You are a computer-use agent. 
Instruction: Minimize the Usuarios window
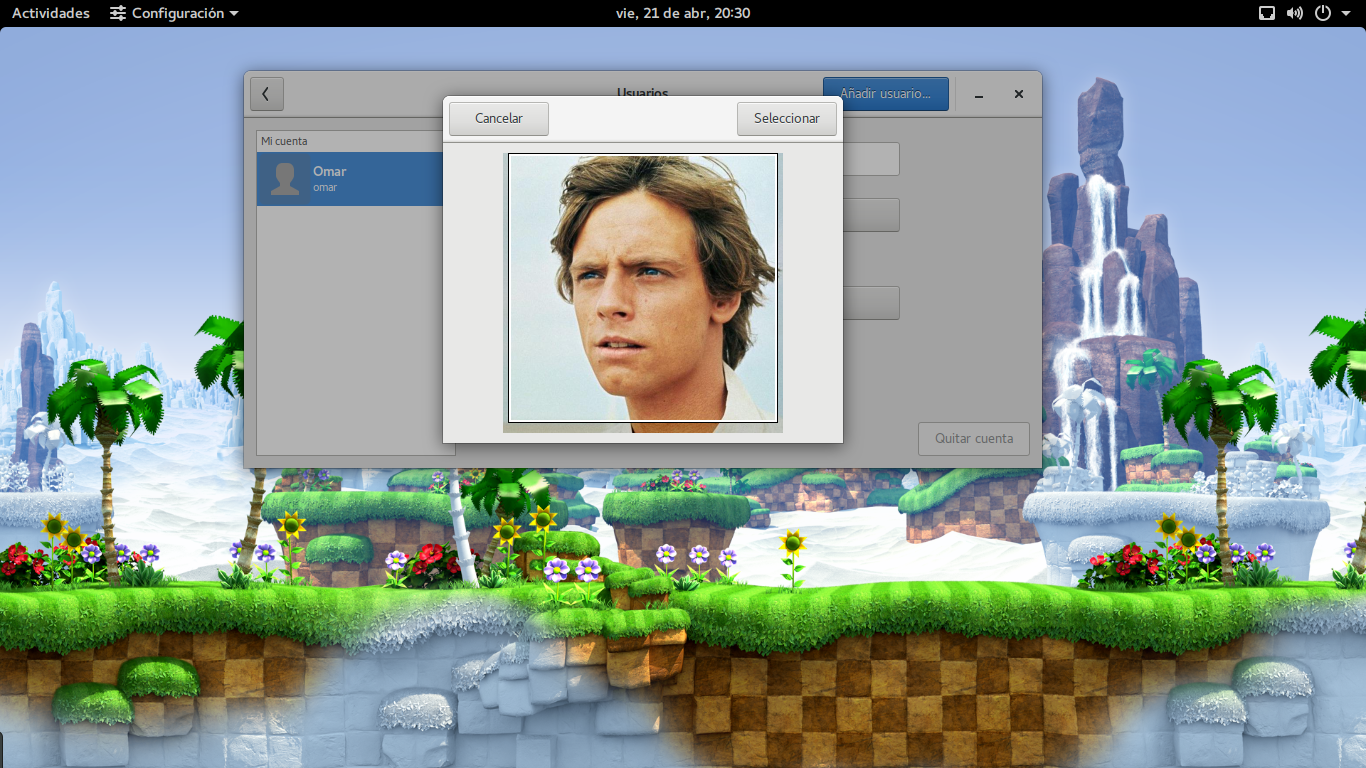979,94
